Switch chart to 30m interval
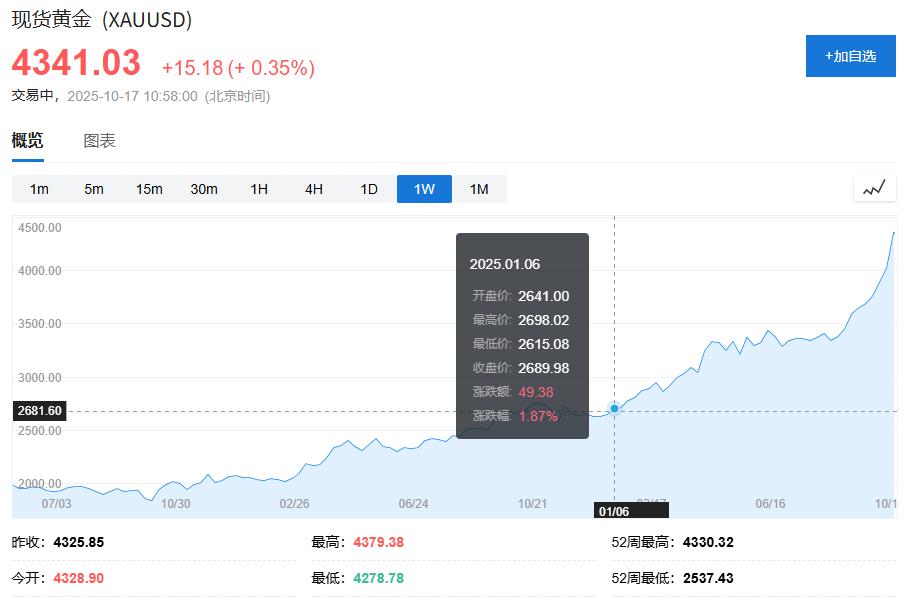 click(x=204, y=189)
